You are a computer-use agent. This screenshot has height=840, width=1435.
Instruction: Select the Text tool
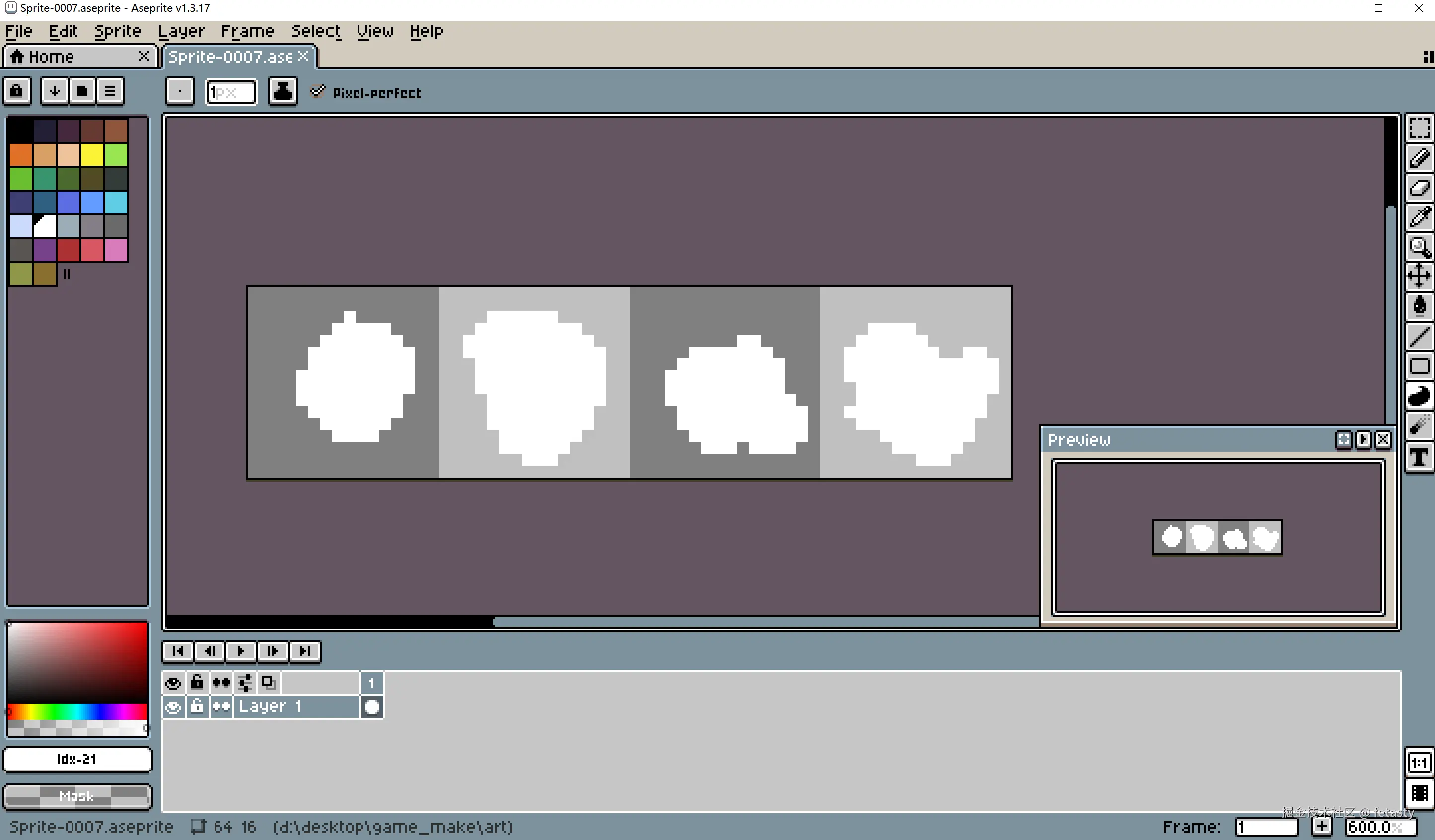1419,457
